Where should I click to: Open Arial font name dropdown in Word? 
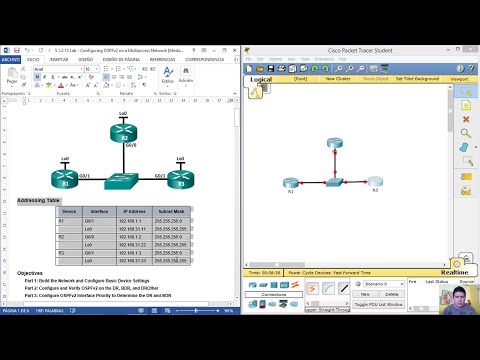point(81,69)
